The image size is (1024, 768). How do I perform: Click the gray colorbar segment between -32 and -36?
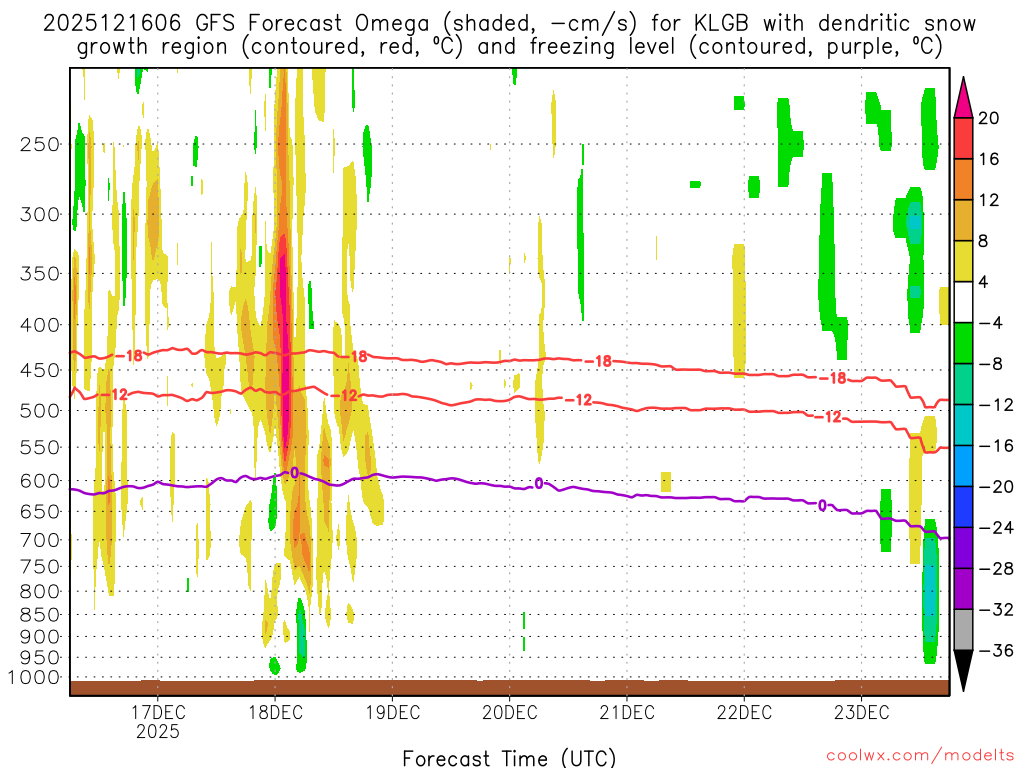(x=963, y=630)
